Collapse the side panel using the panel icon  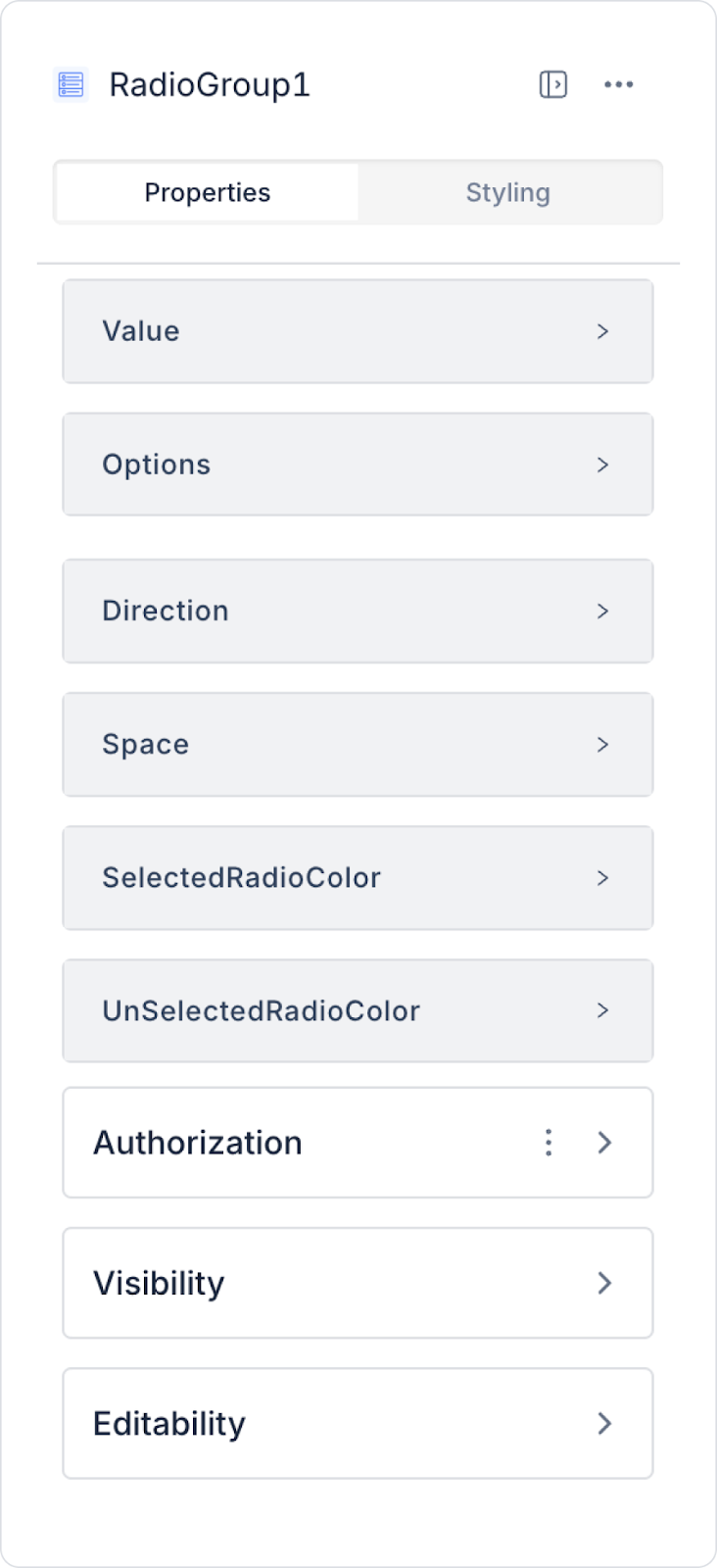coord(553,85)
